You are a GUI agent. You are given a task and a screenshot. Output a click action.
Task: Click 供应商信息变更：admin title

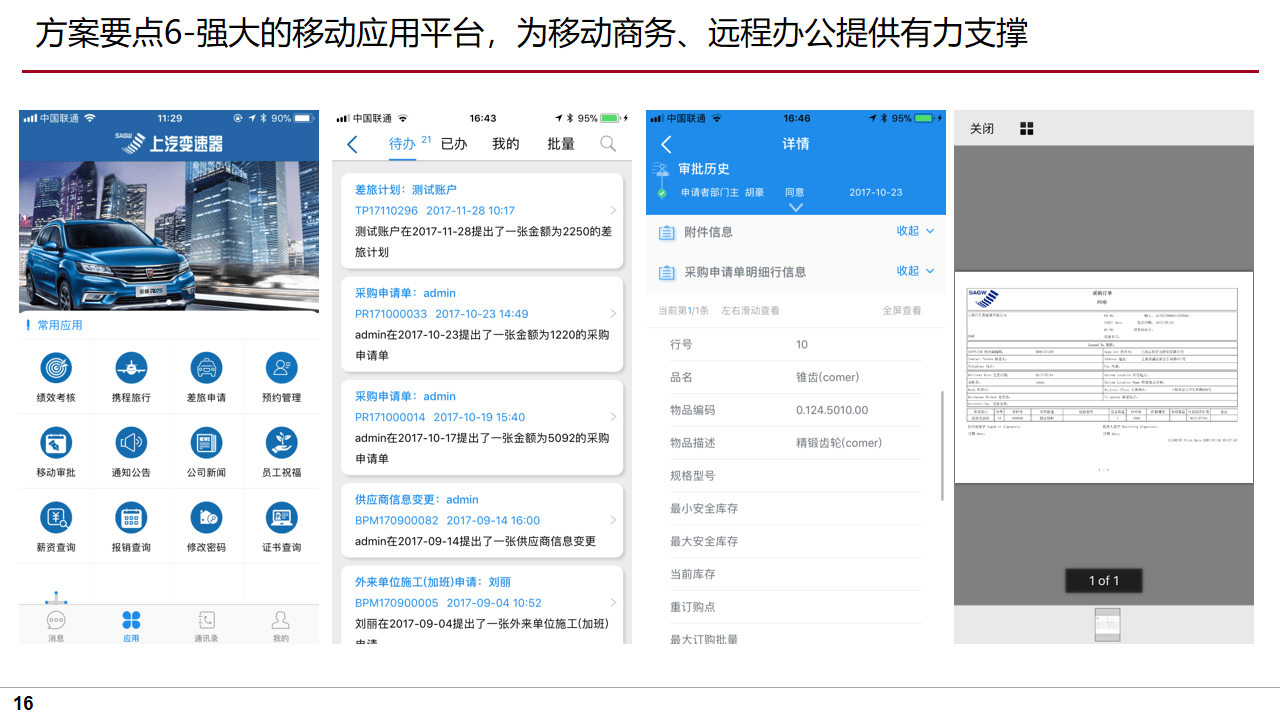[x=416, y=499]
